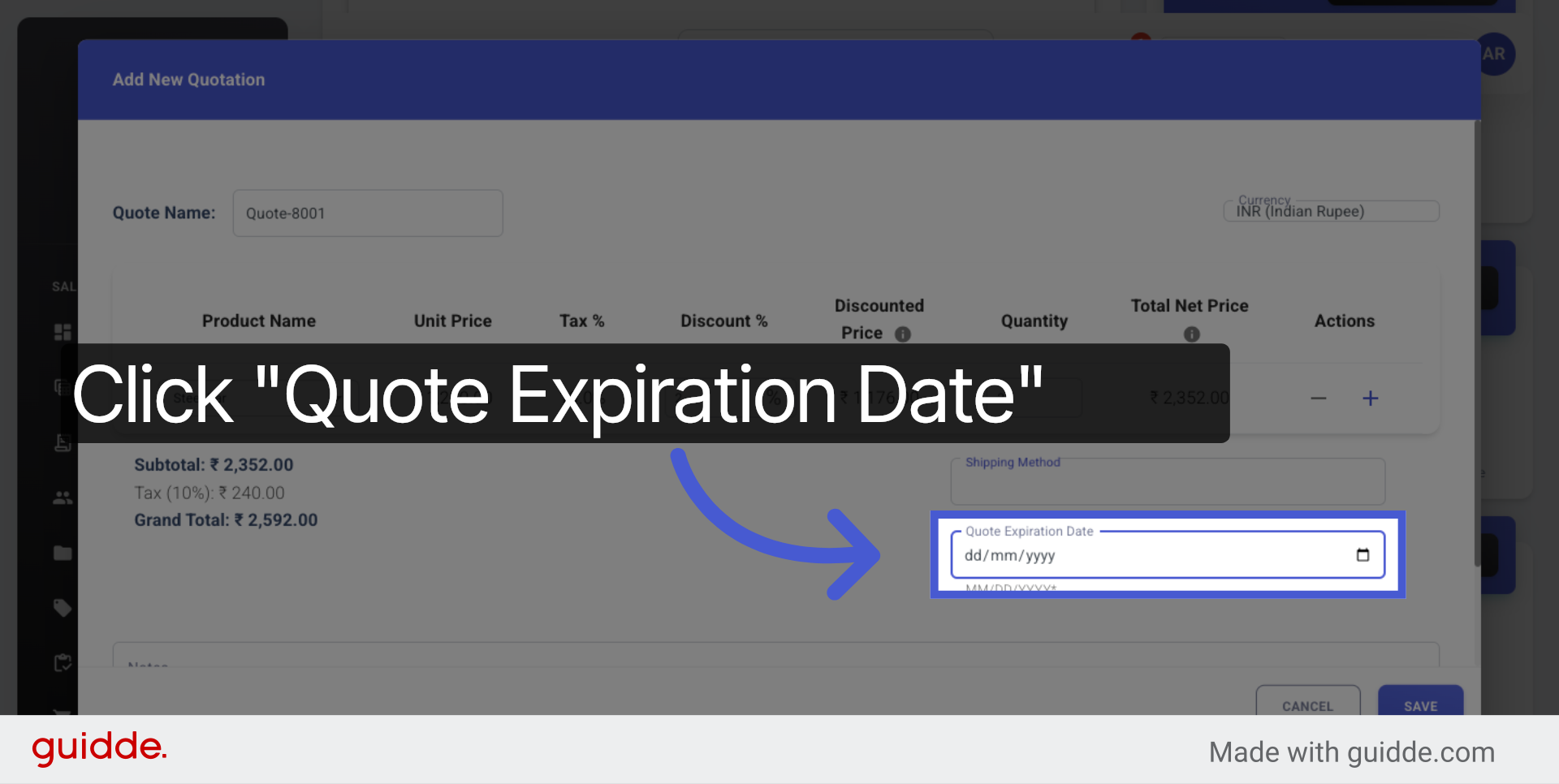Click the Unit Price column header
The image size is (1559, 784).
(x=453, y=321)
